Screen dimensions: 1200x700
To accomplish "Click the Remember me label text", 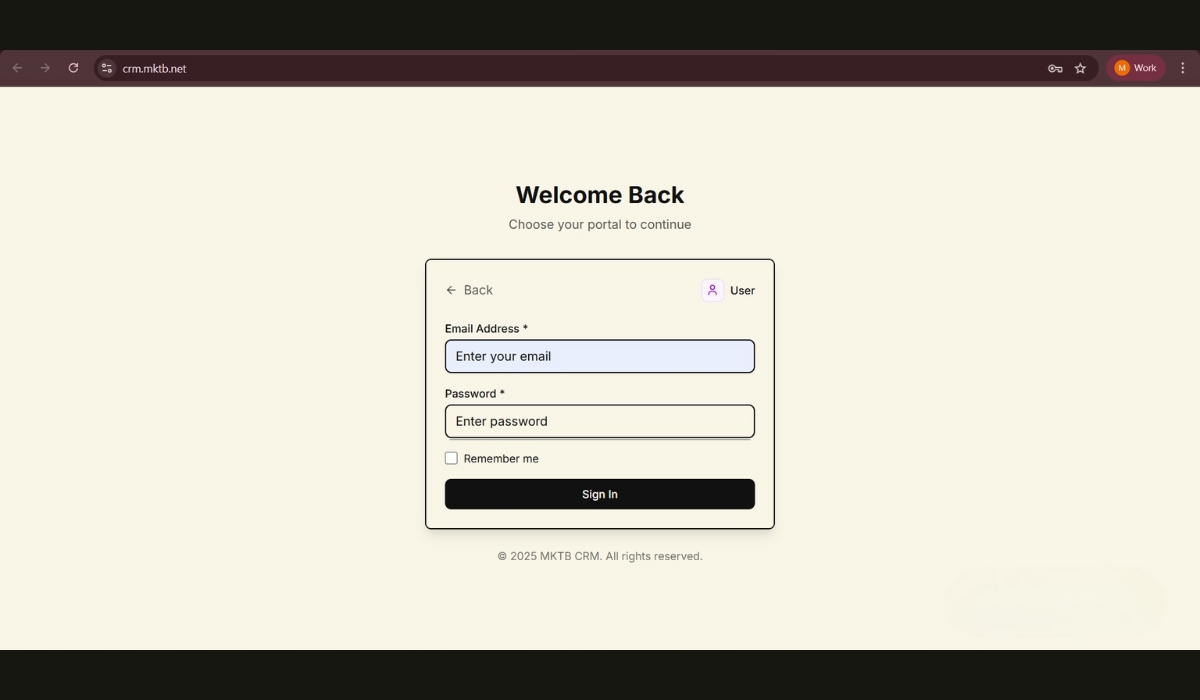I will tap(501, 459).
